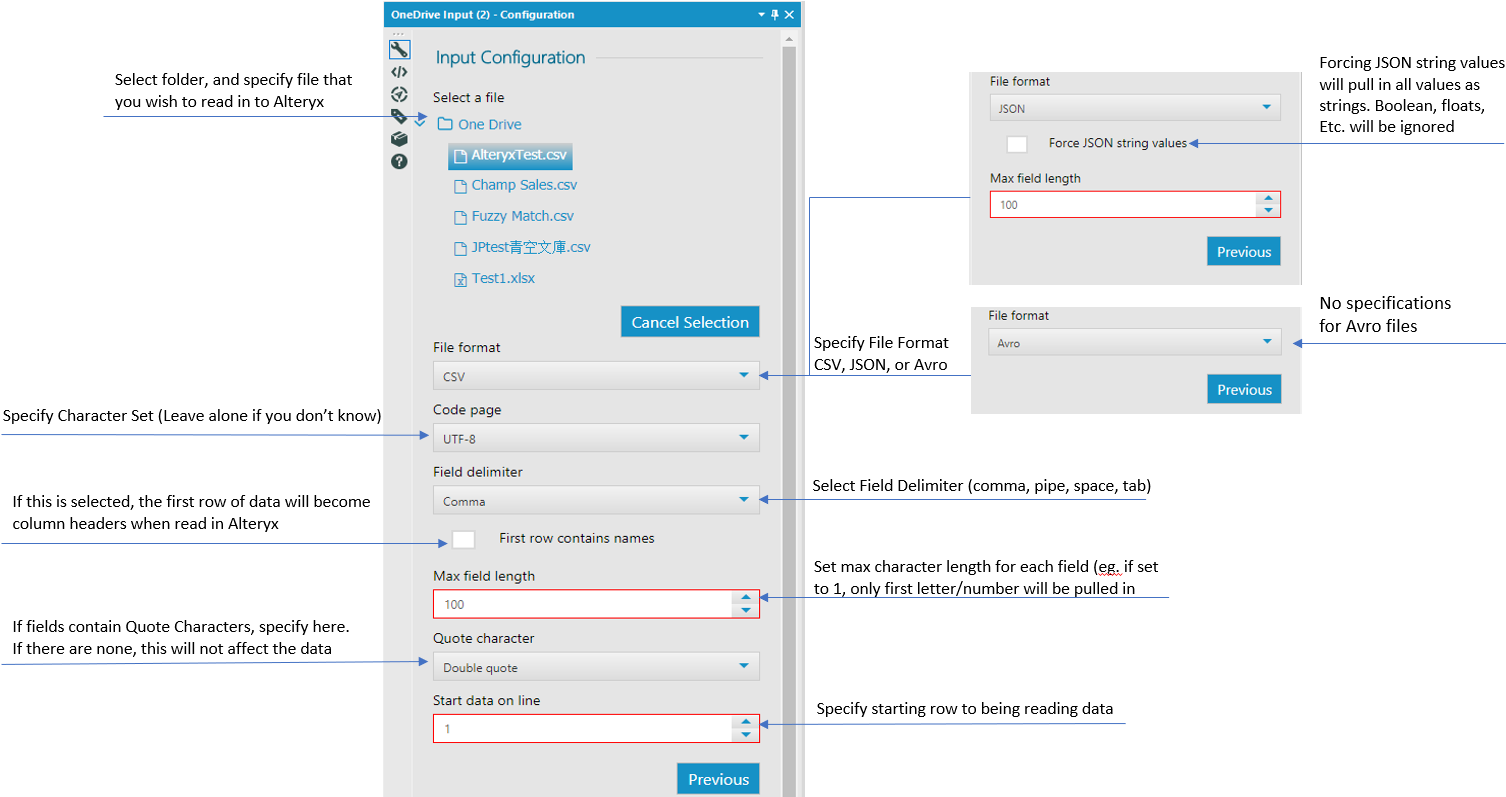Image resolution: width=1506 pixels, height=797 pixels.
Task: Open the code annotation panel icon
Action: pyautogui.click(x=399, y=71)
